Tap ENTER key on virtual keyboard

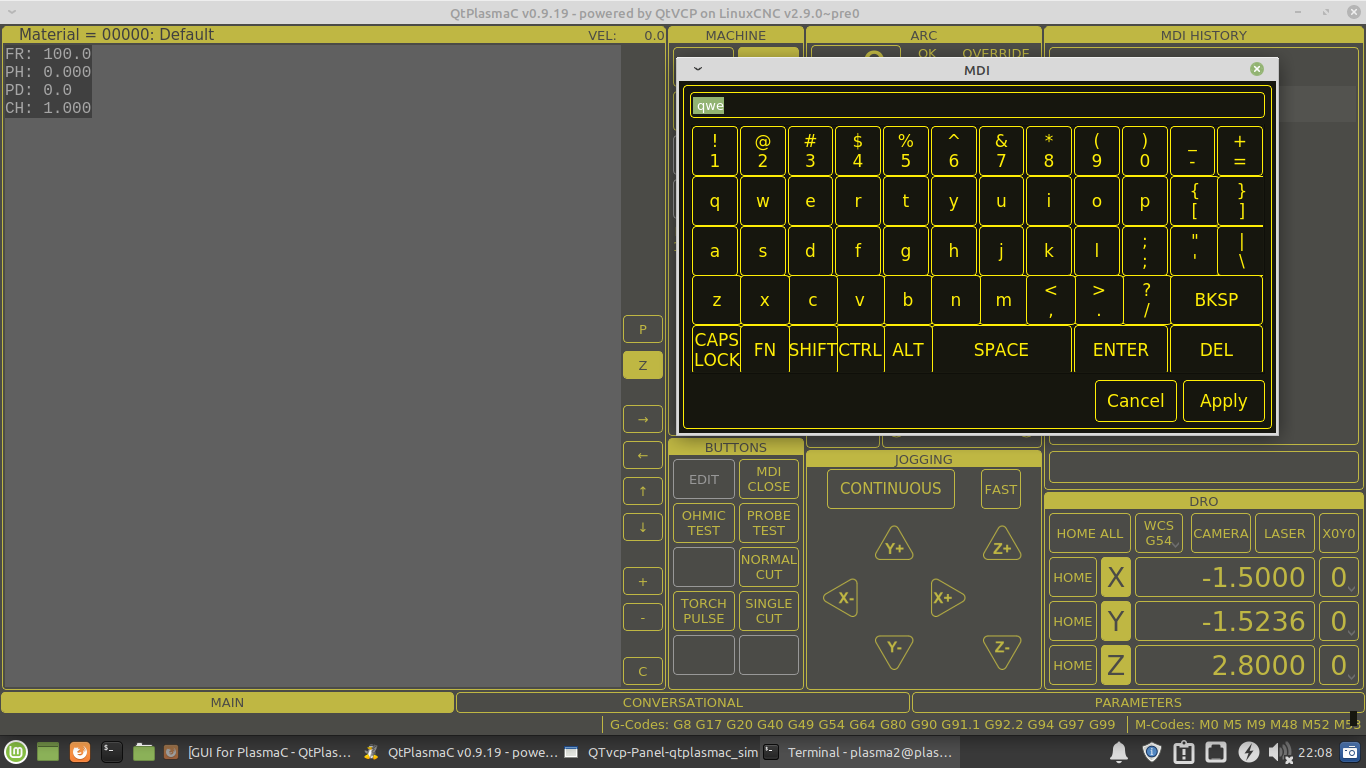click(x=1121, y=350)
